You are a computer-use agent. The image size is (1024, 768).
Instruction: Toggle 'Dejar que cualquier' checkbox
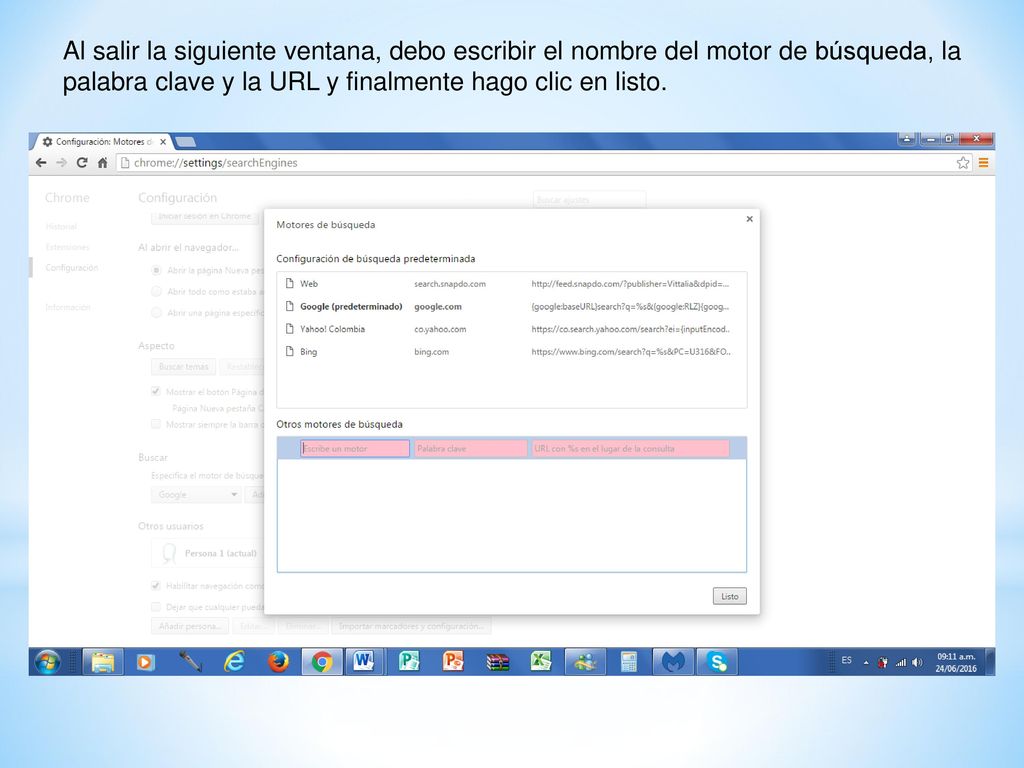(x=155, y=607)
